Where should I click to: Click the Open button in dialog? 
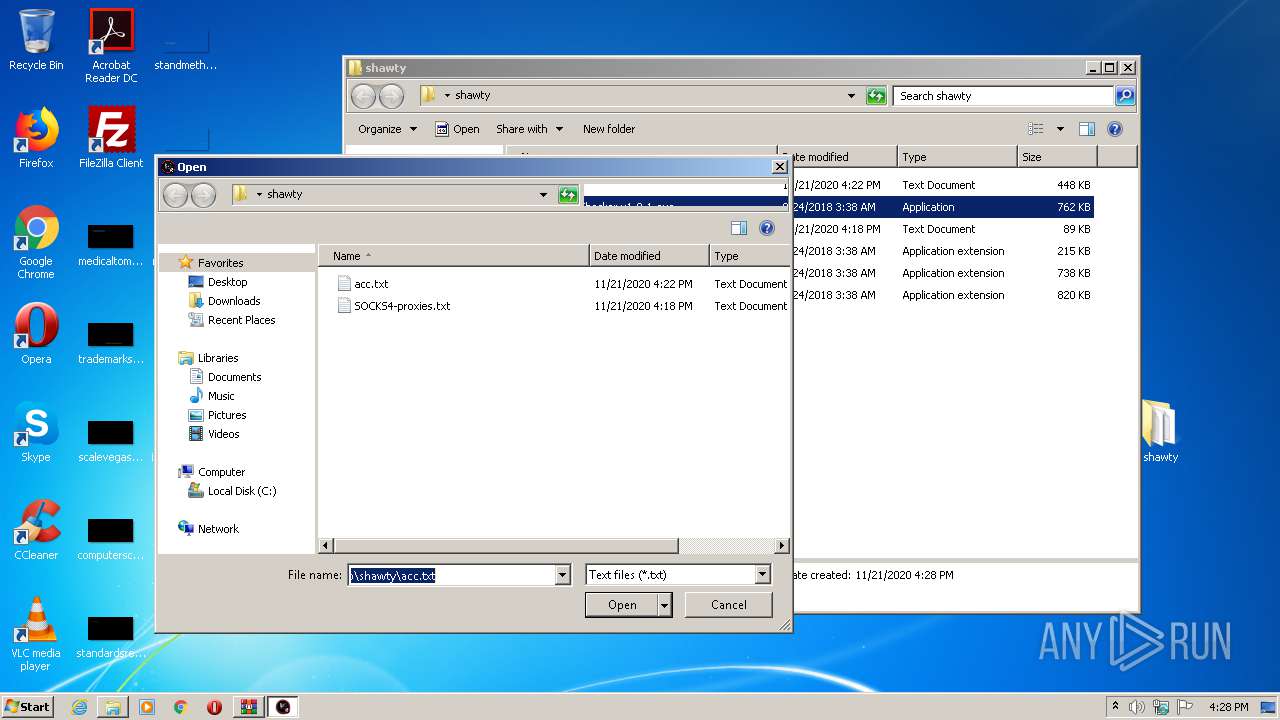[x=622, y=605]
